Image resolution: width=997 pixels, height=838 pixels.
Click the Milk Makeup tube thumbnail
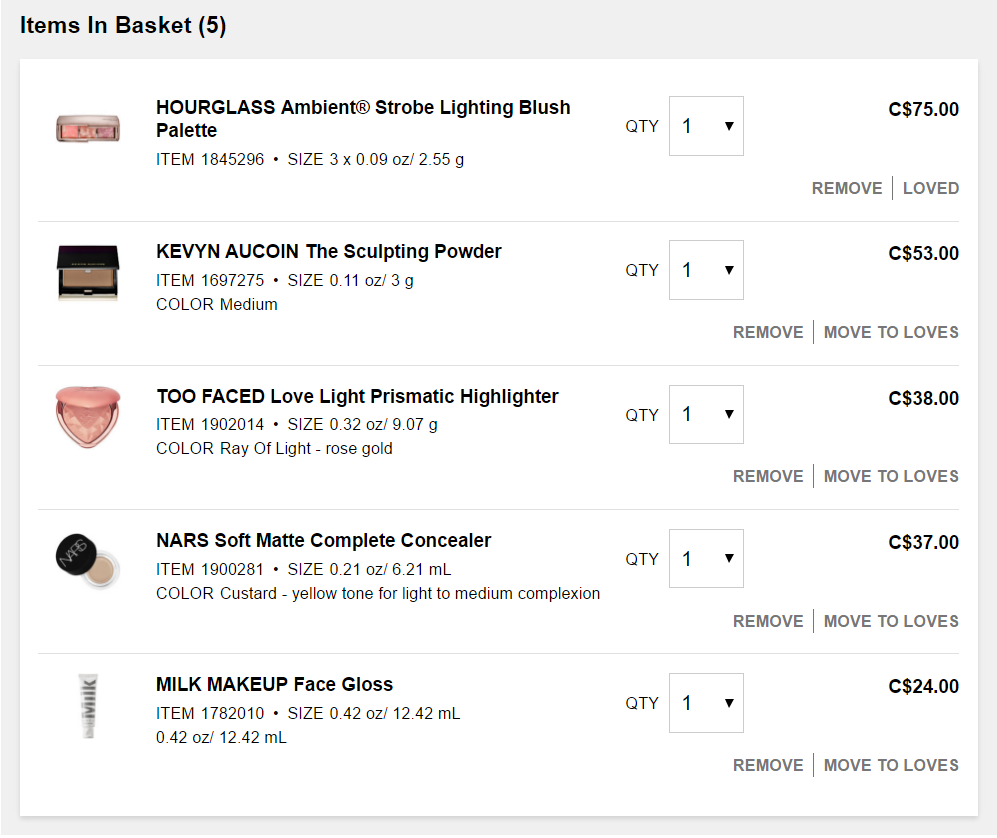pyautogui.click(x=88, y=706)
